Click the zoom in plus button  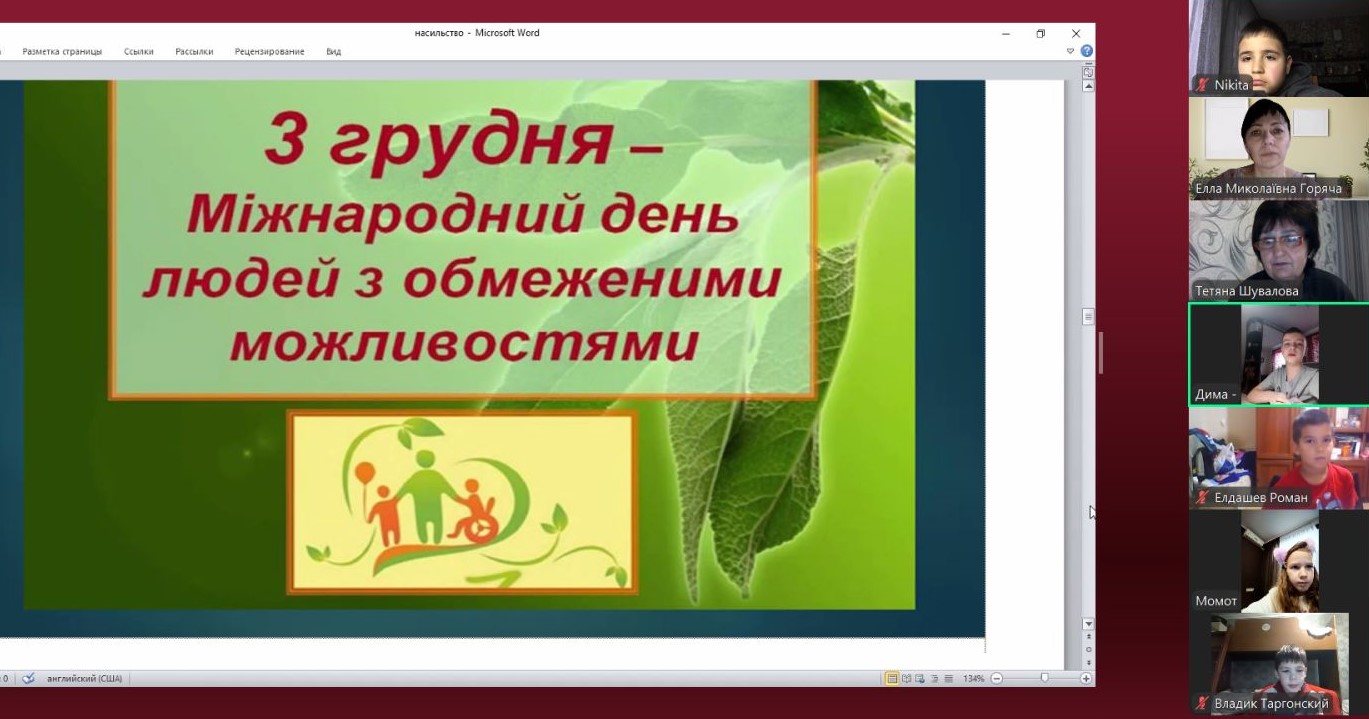(x=1086, y=678)
